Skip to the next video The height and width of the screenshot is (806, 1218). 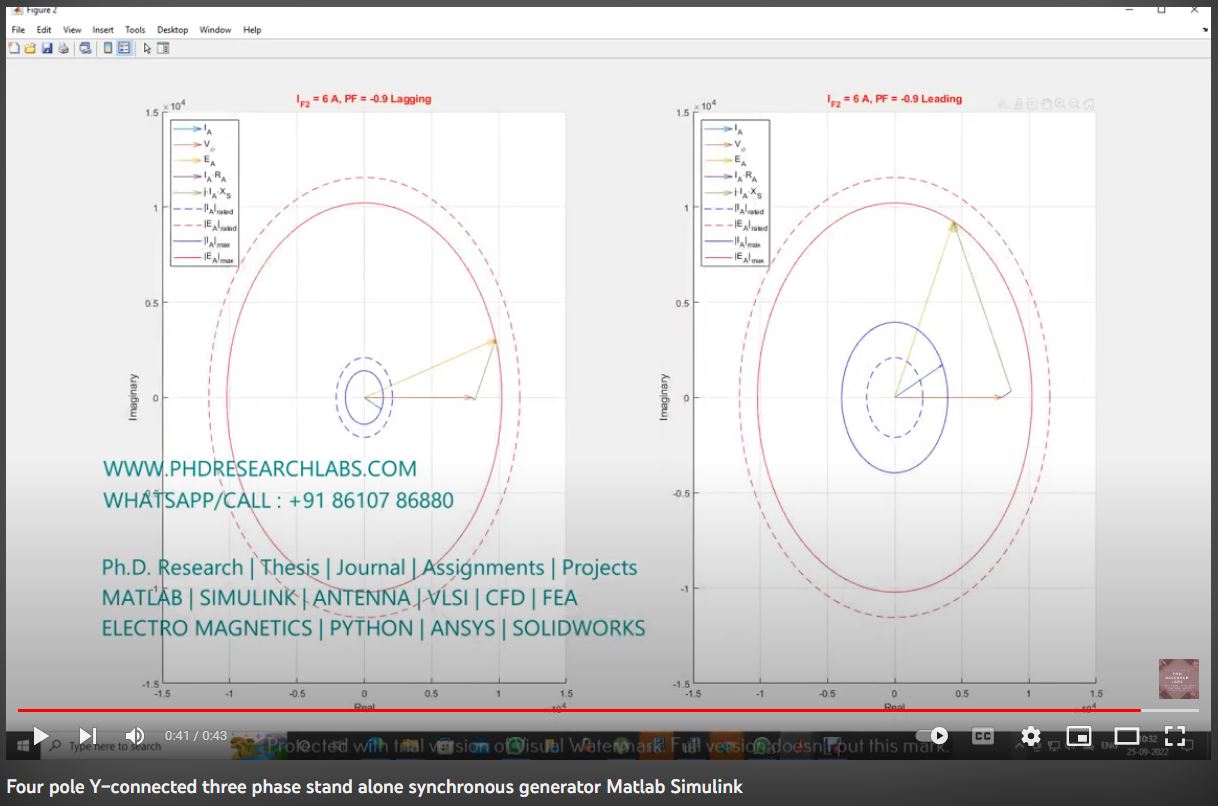click(x=88, y=736)
